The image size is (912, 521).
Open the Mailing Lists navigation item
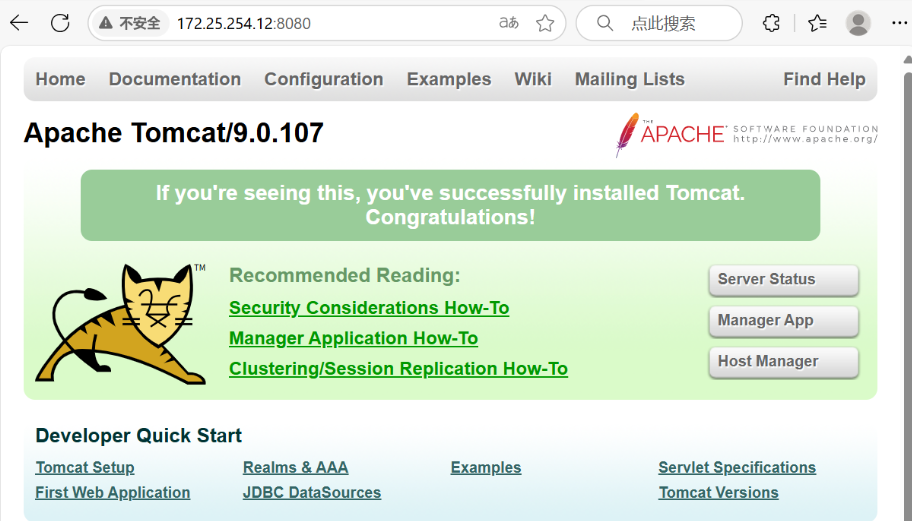(x=629, y=79)
